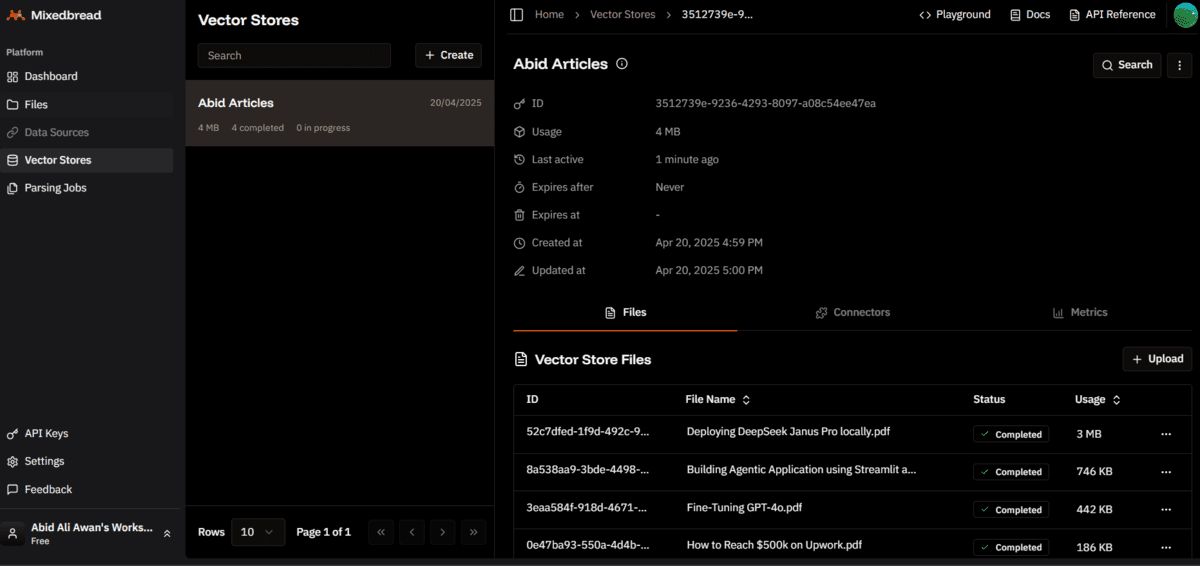Viewport: 1200px width, 566px height.
Task: Click the timer icon beside Expires after
Action: point(519,187)
